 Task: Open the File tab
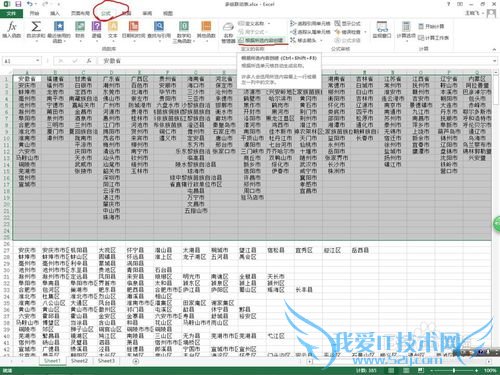(x=11, y=13)
